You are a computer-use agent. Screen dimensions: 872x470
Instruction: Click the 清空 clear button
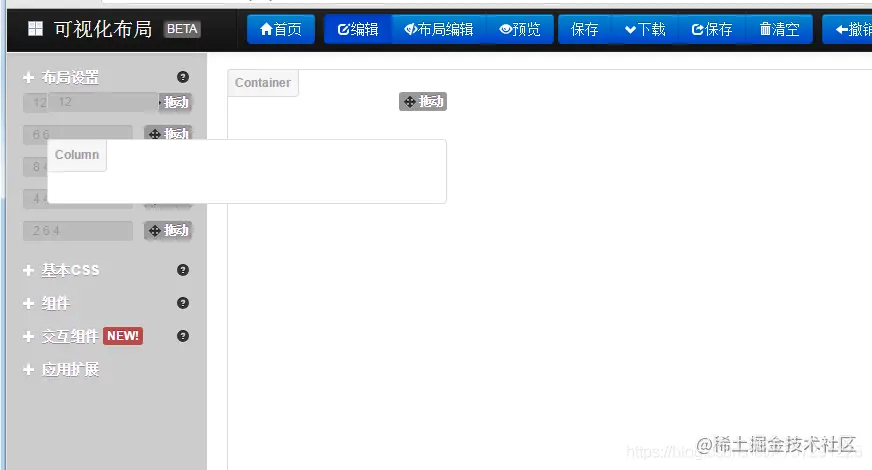pyautogui.click(x=780, y=29)
